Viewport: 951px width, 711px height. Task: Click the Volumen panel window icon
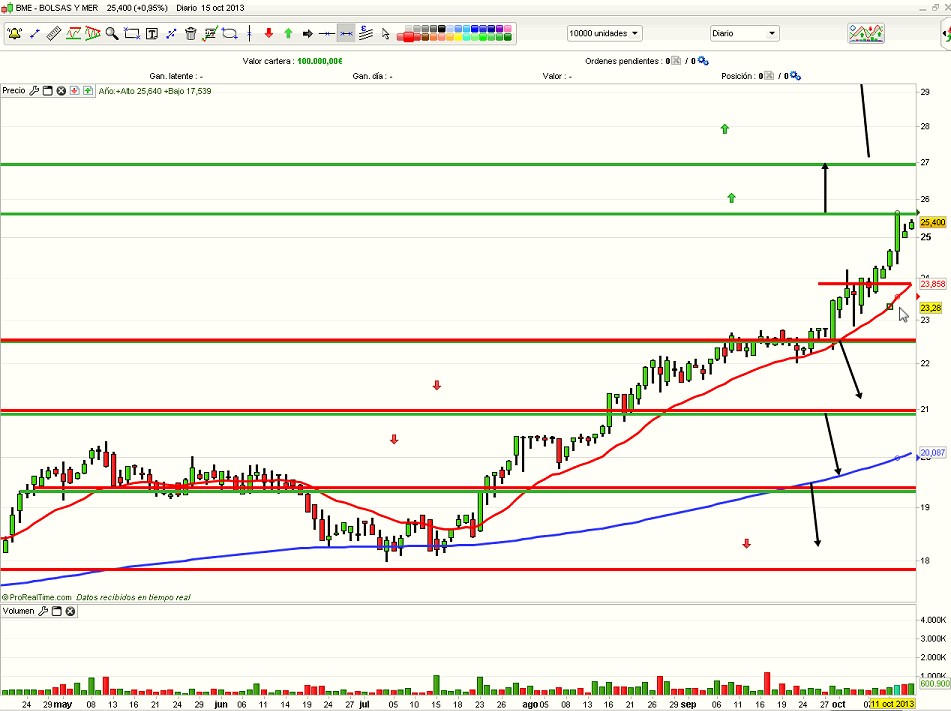point(56,611)
